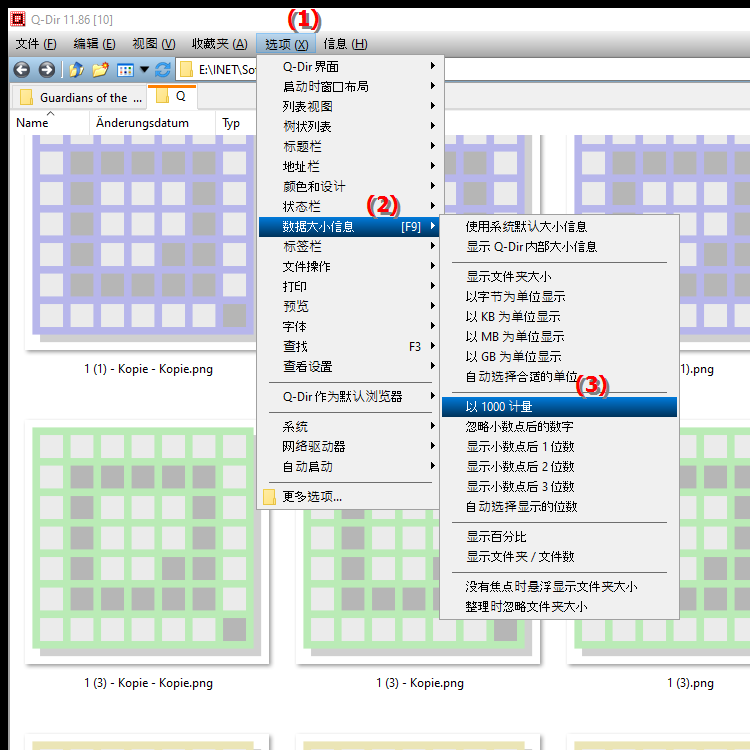This screenshot has height=750, width=750.
Task: Select 显示小数点后 2 位数
Action: pos(559,467)
